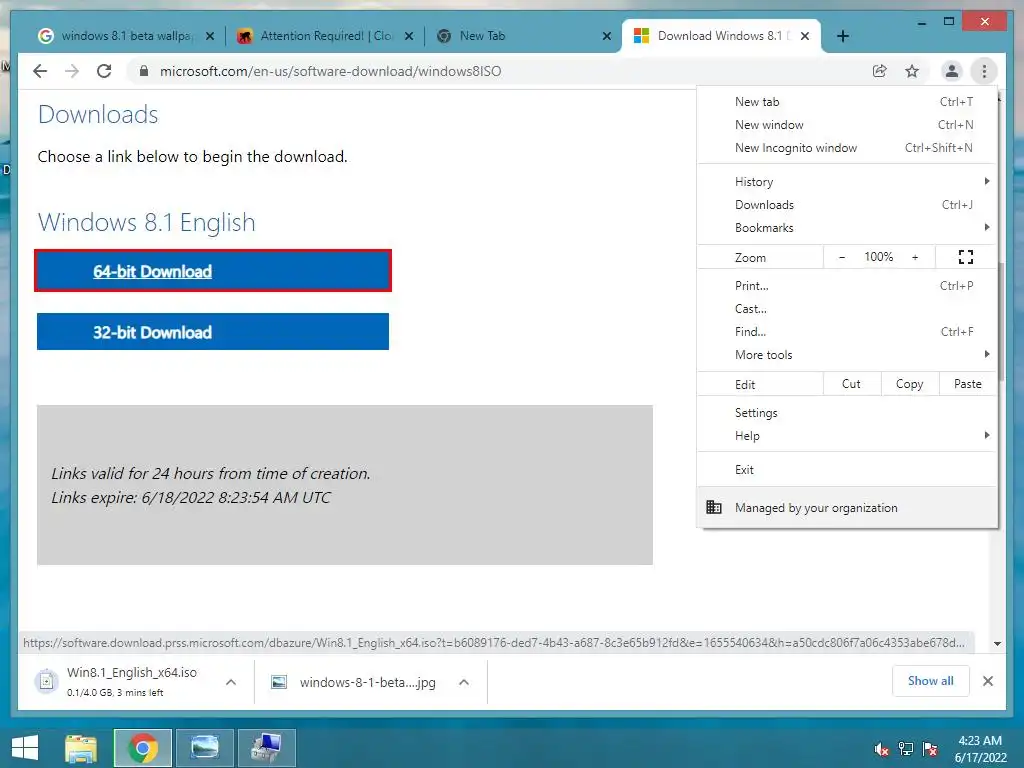Select Cast... in the menu
Image resolution: width=1024 pixels, height=768 pixels.
(x=847, y=308)
